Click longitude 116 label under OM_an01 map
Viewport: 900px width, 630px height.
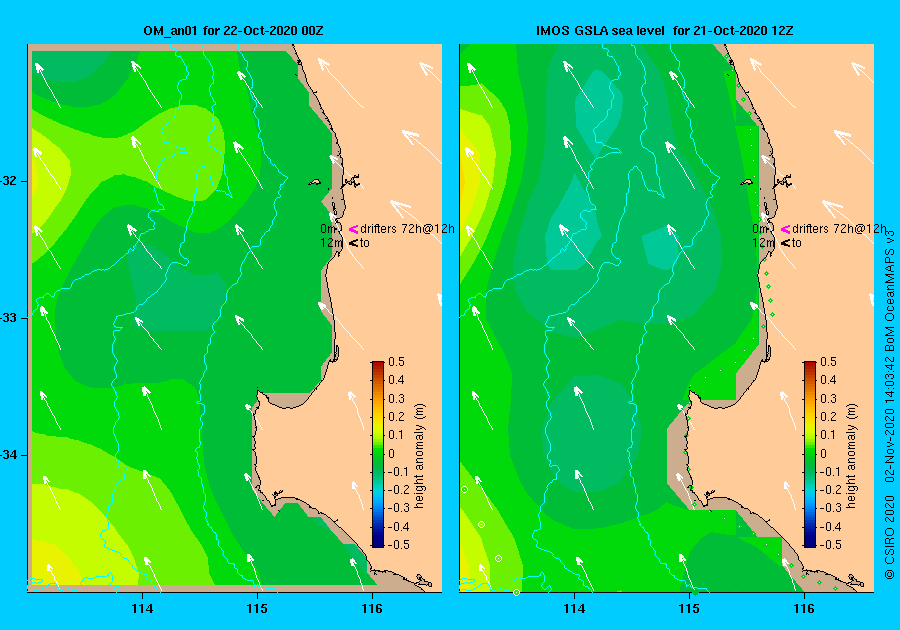372,609
